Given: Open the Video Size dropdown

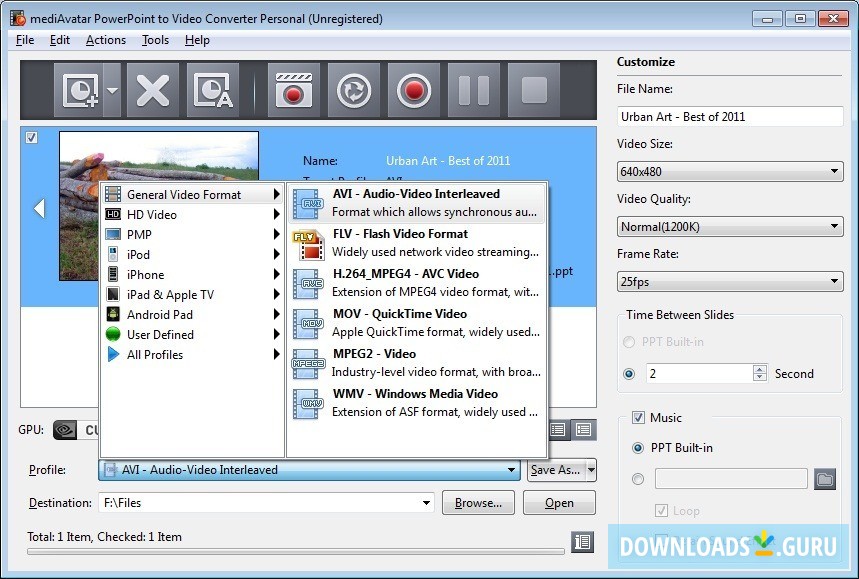Looking at the screenshot, I should 730,172.
